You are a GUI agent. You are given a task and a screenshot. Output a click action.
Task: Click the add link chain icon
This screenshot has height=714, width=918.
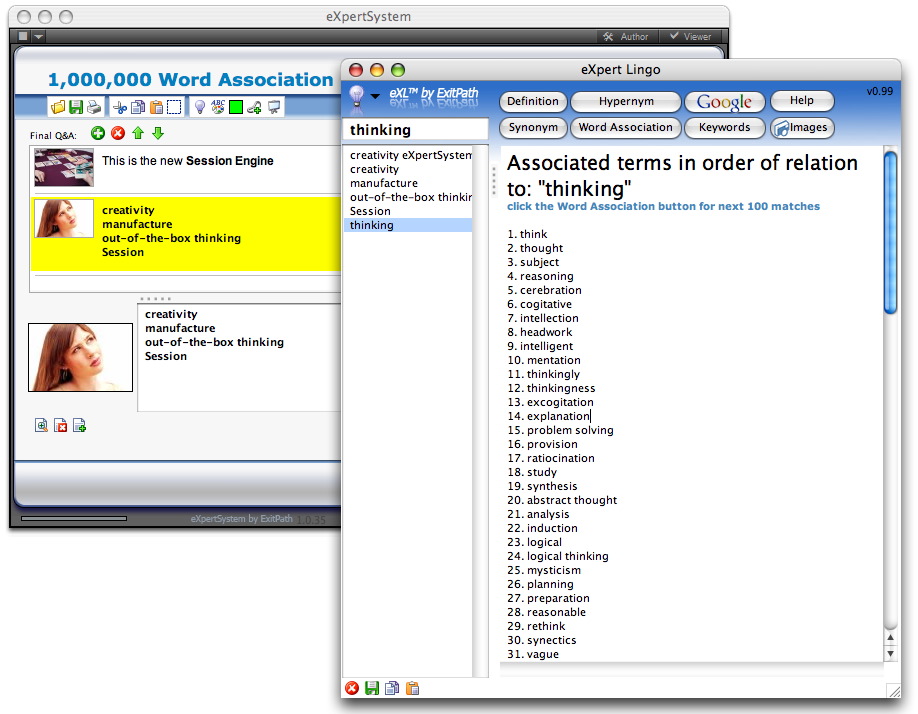[x=254, y=107]
